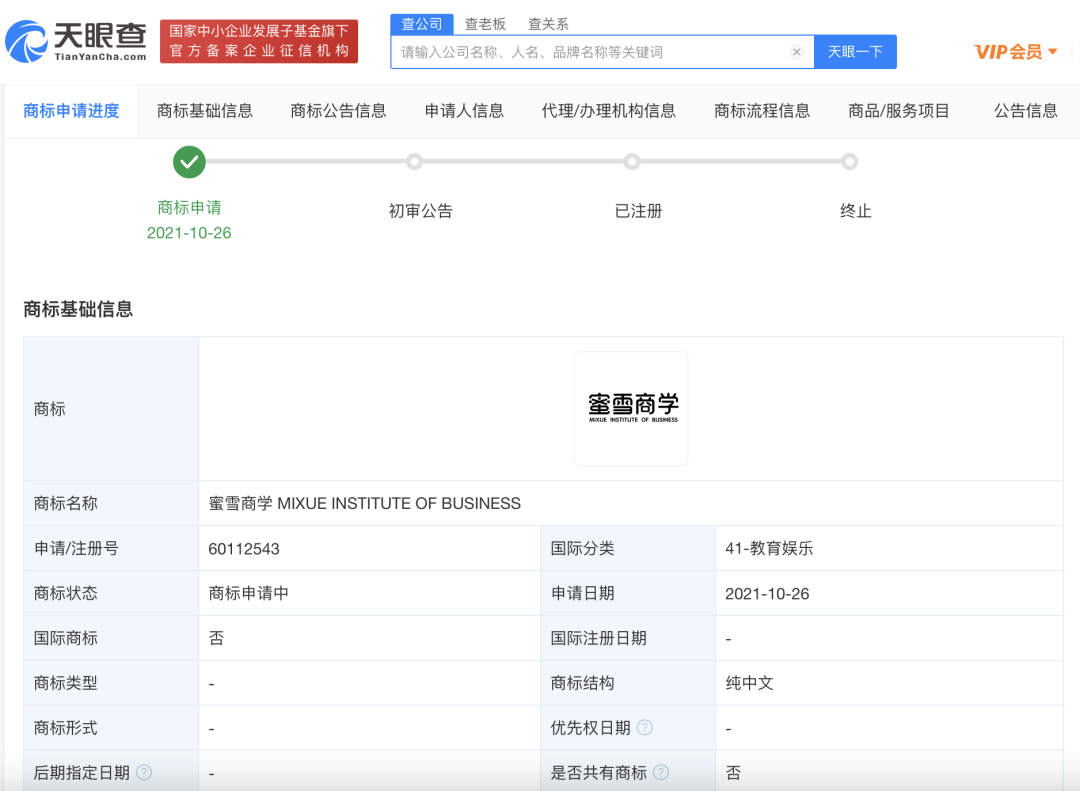Open the 申请人信息 tab
The image size is (1080, 791).
click(464, 111)
